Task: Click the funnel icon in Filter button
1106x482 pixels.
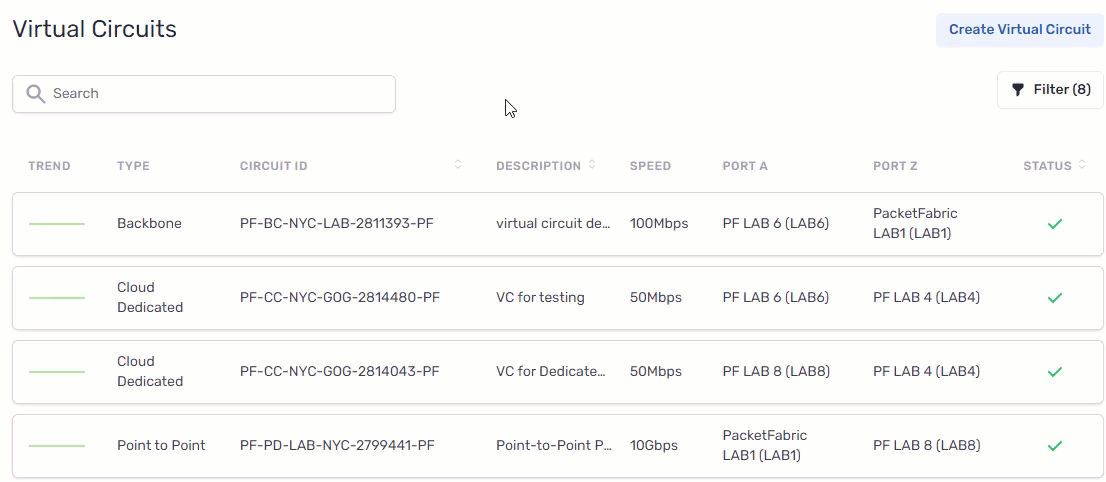Action: [1018, 90]
